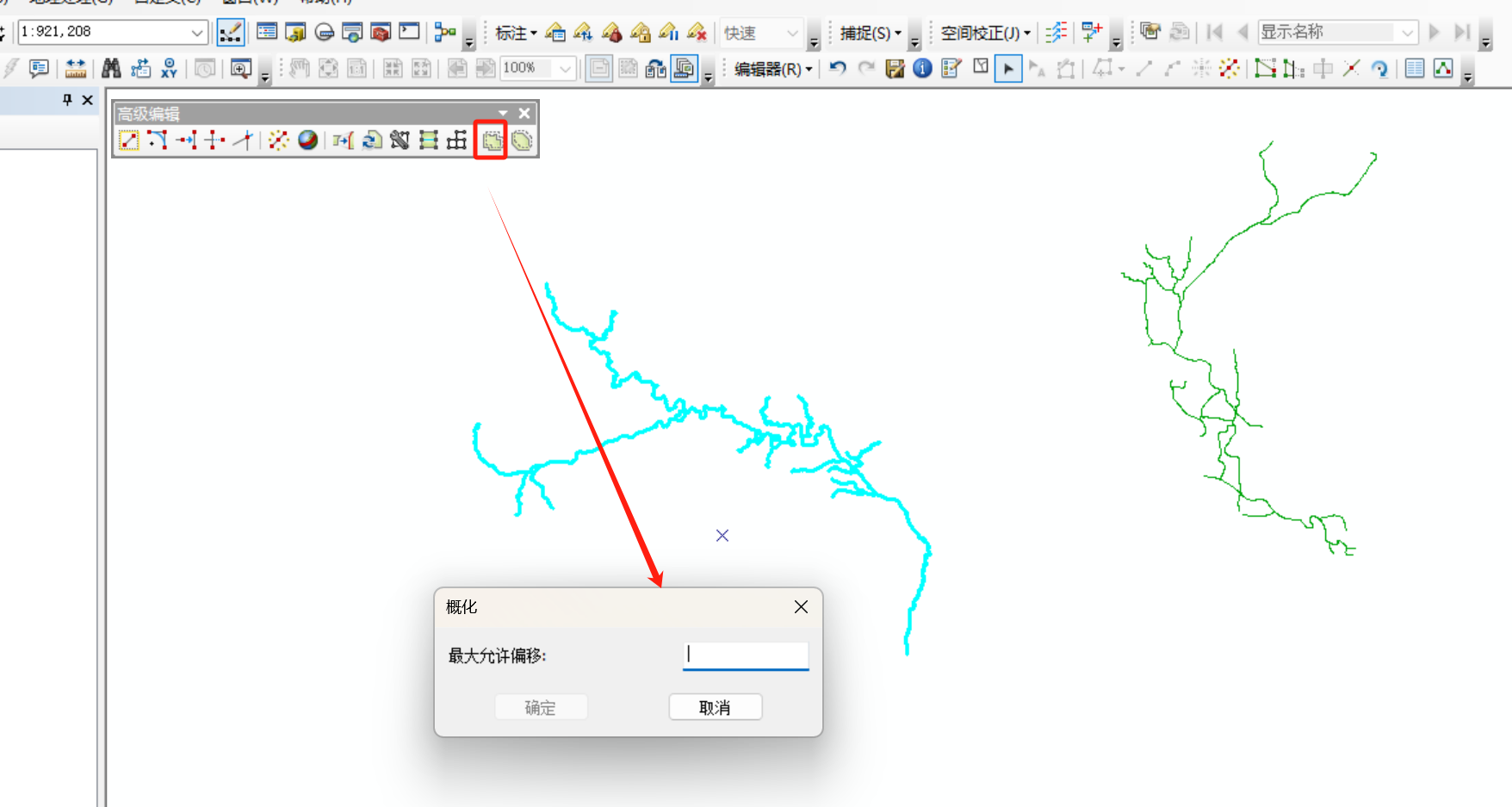Open the 空间校正(J) menu
This screenshot has height=807, width=1512.
coord(985,33)
